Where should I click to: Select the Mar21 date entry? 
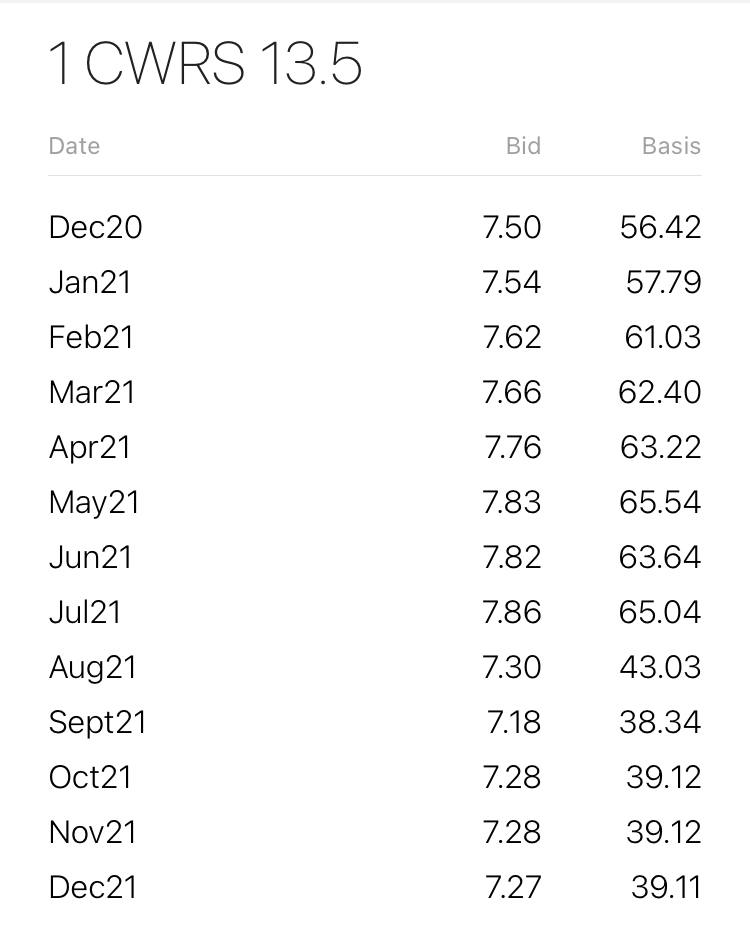(92, 392)
